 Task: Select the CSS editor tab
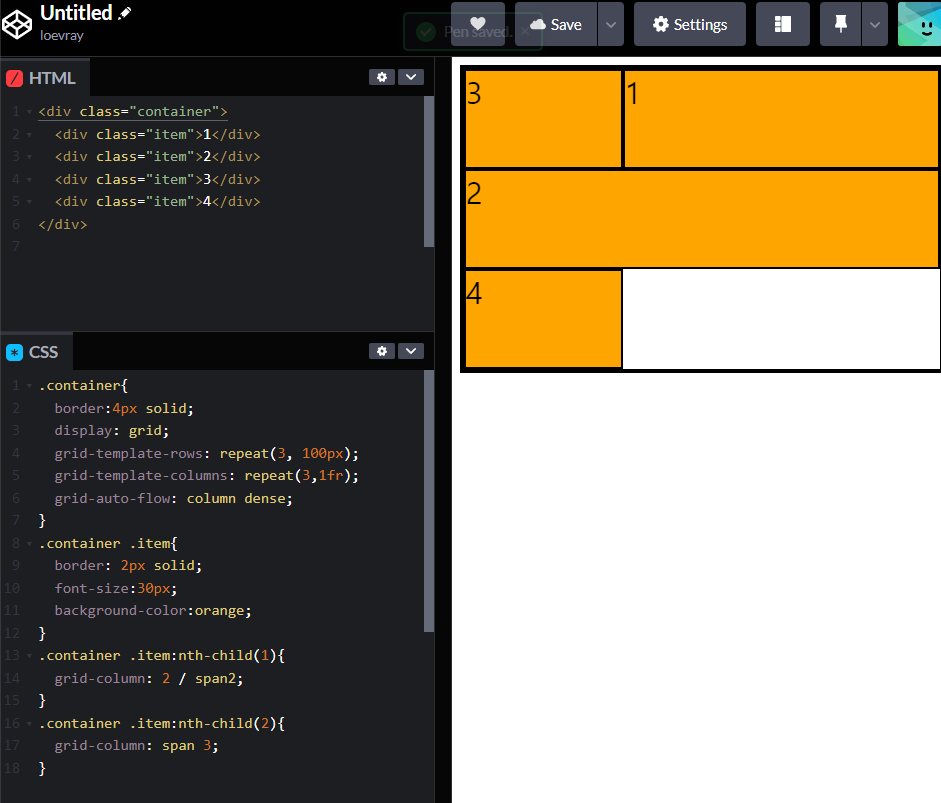(x=37, y=352)
